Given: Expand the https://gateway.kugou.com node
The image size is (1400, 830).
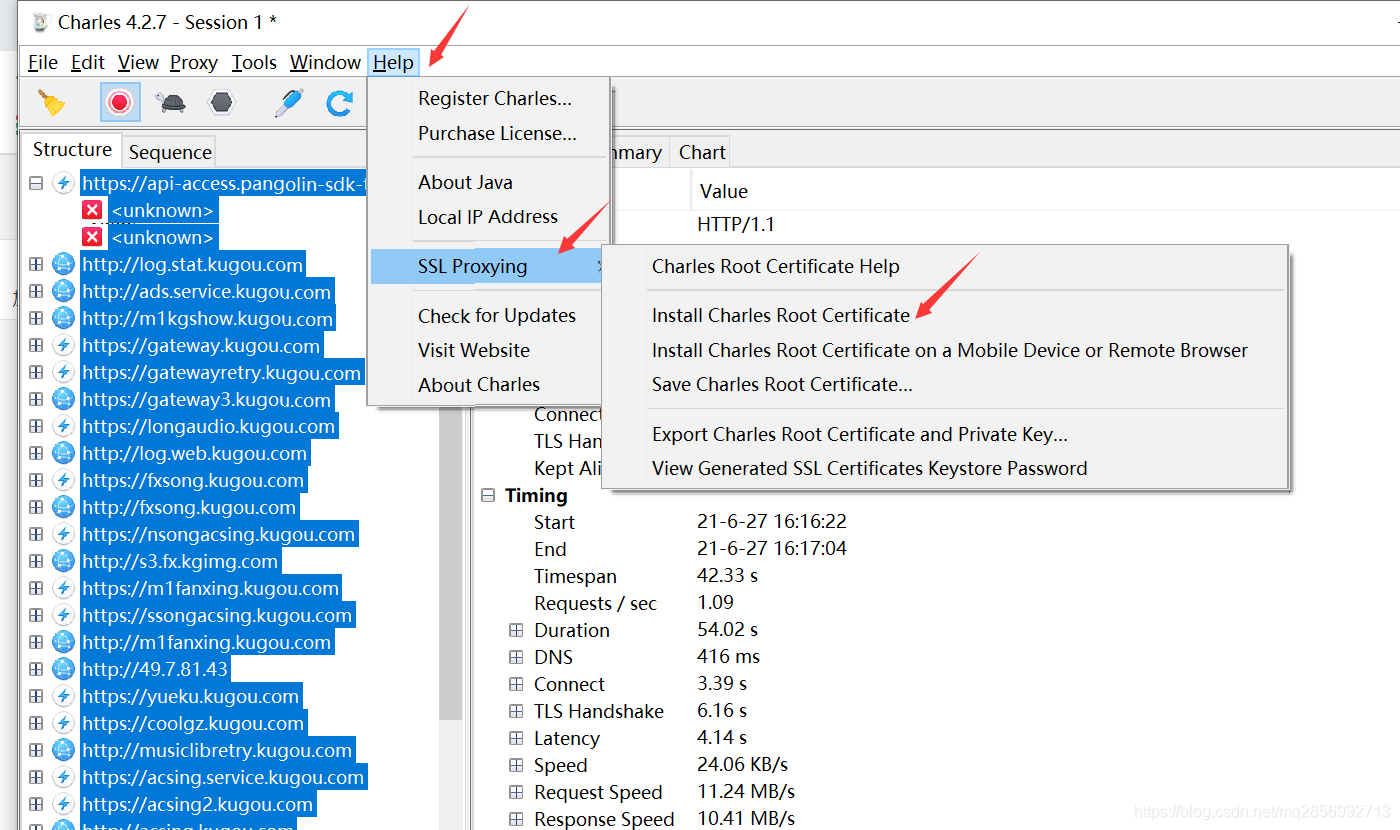Looking at the screenshot, I should coord(36,345).
